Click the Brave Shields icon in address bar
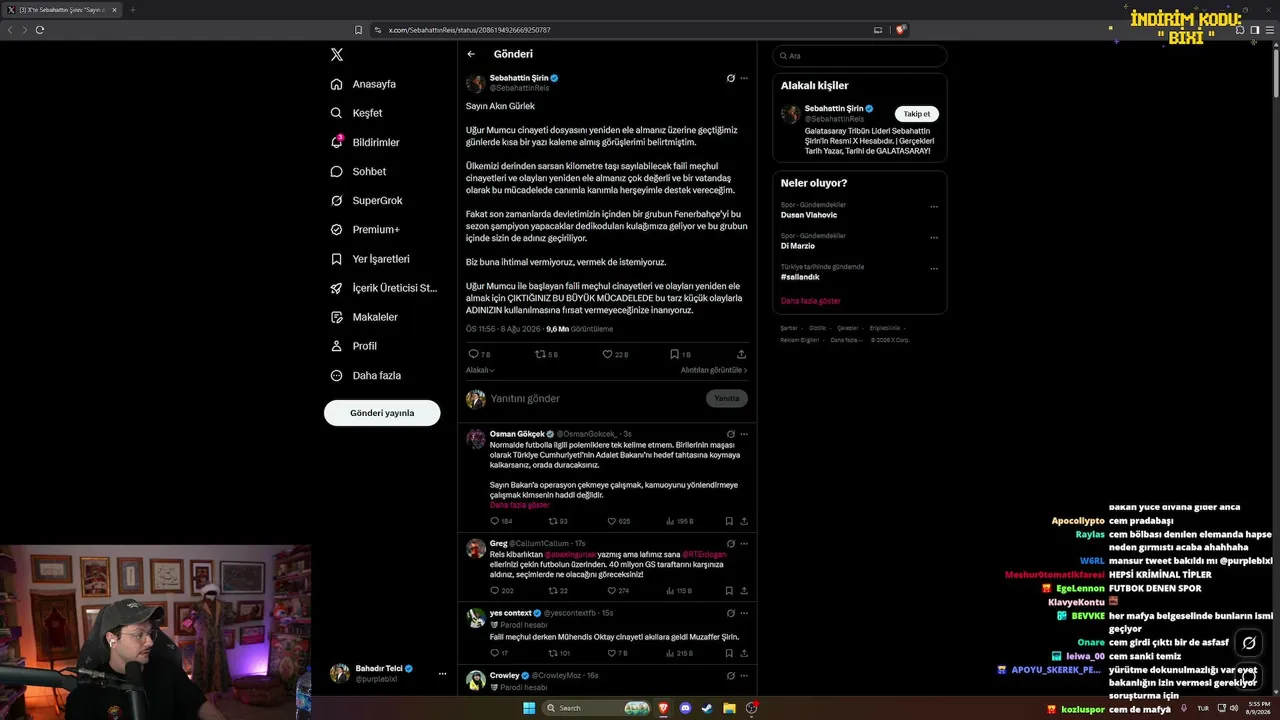 click(900, 30)
